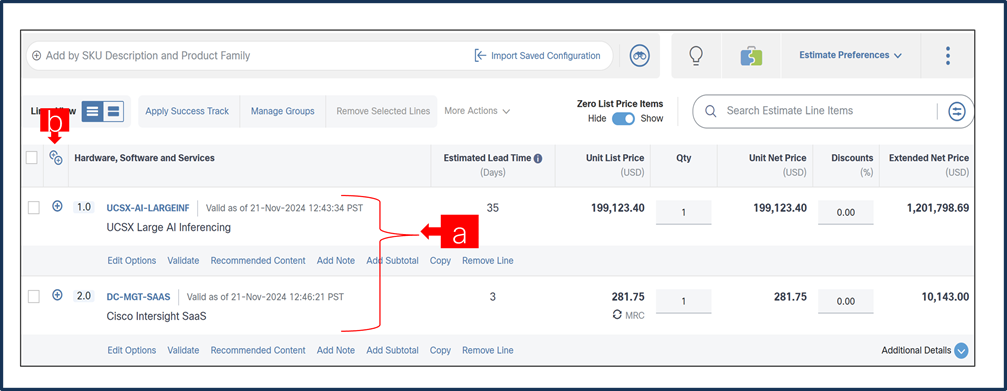Select the expanded line view icon

[x=113, y=111]
